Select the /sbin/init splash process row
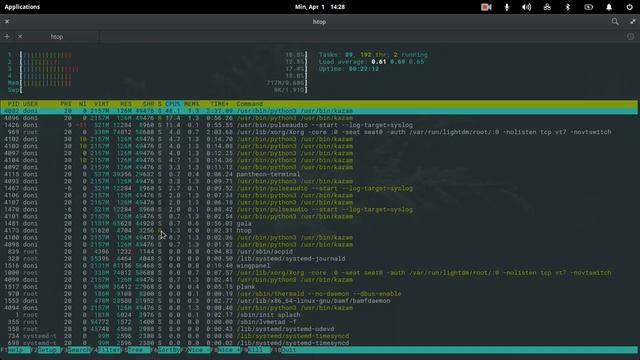Image resolution: width=640 pixels, height=360 pixels. pos(319,315)
